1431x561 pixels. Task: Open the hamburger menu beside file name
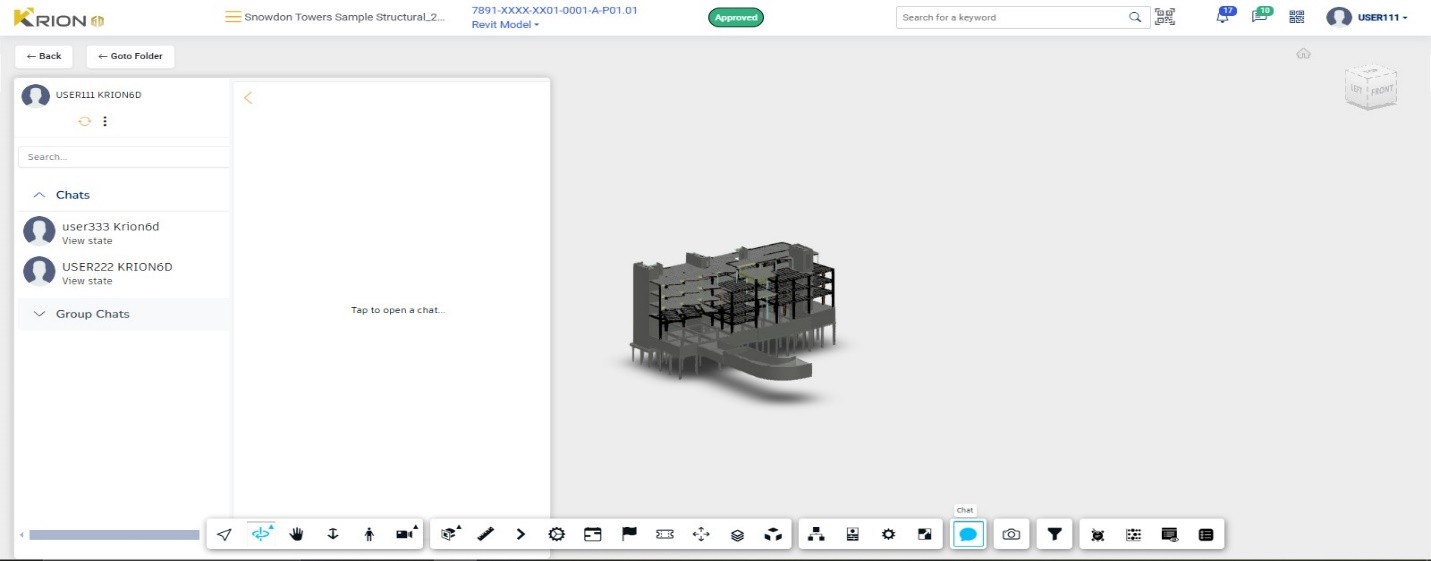pos(233,17)
